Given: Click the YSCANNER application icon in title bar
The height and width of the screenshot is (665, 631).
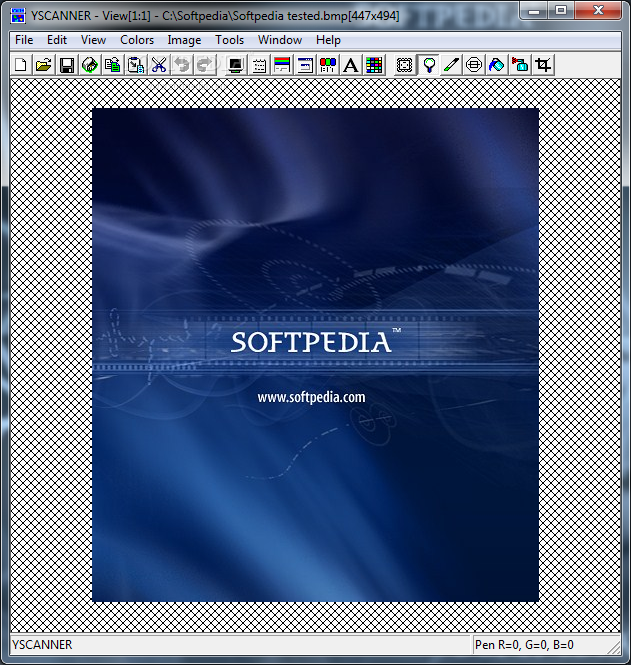Looking at the screenshot, I should pos(18,16).
